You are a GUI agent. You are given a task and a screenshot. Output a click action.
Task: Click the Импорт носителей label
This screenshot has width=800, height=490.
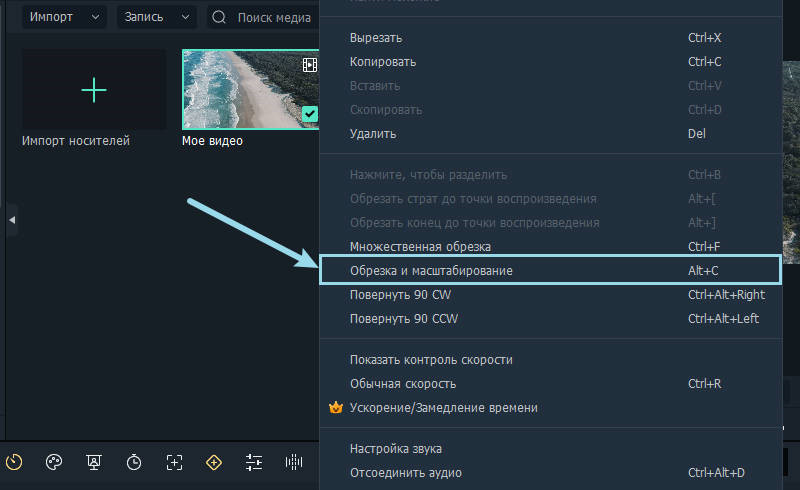click(x=76, y=141)
